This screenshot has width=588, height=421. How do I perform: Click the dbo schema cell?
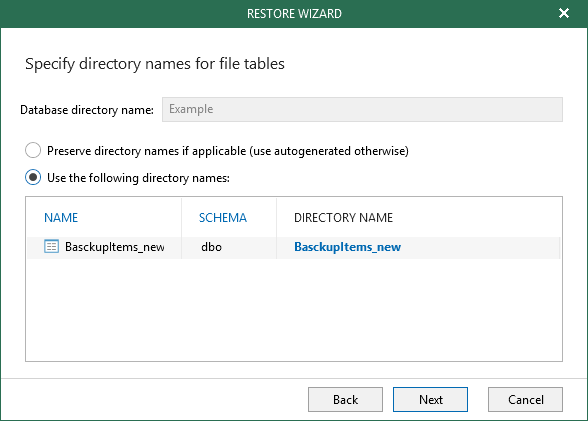click(x=212, y=247)
